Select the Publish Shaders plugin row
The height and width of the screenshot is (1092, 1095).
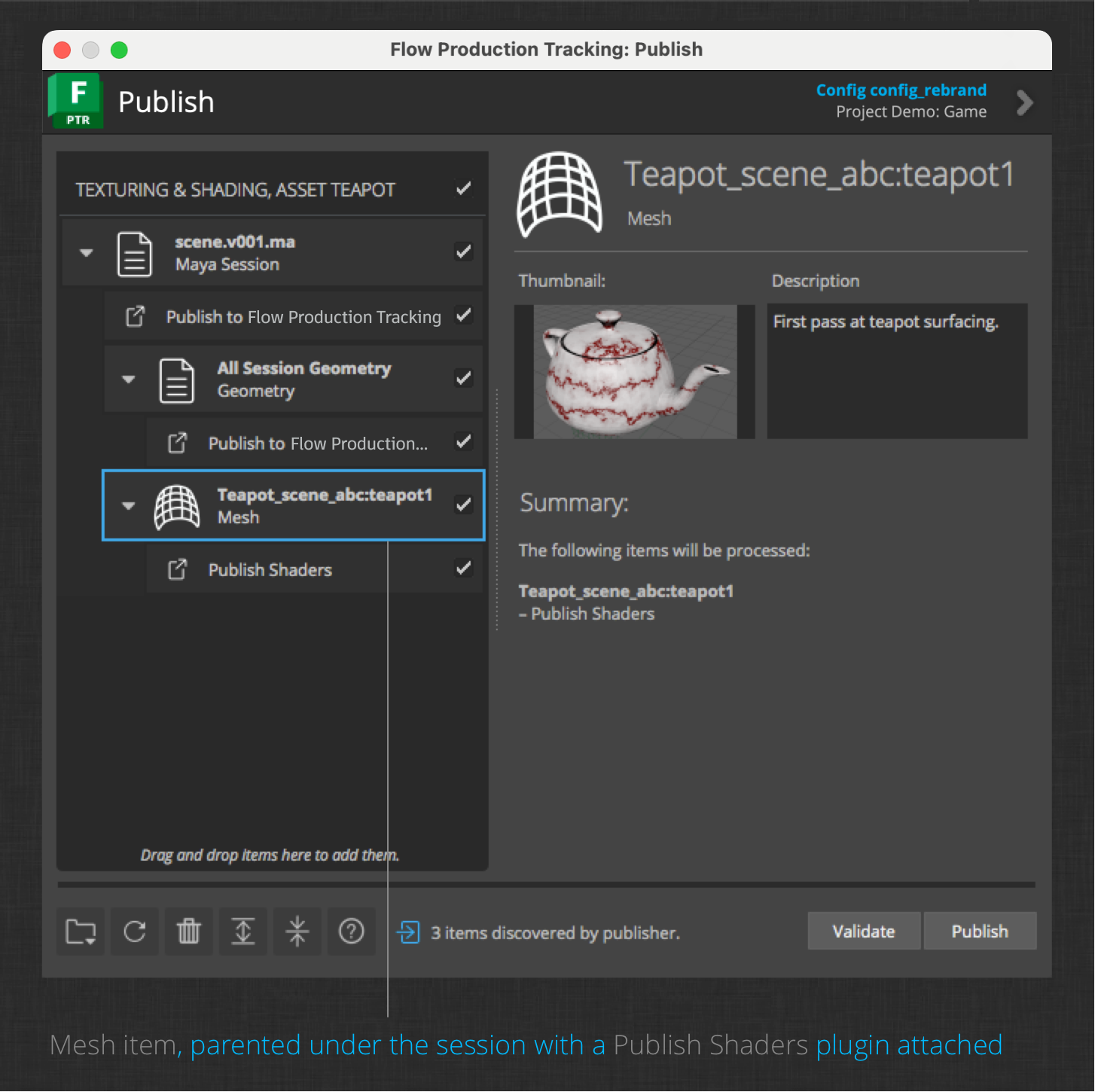coord(314,569)
